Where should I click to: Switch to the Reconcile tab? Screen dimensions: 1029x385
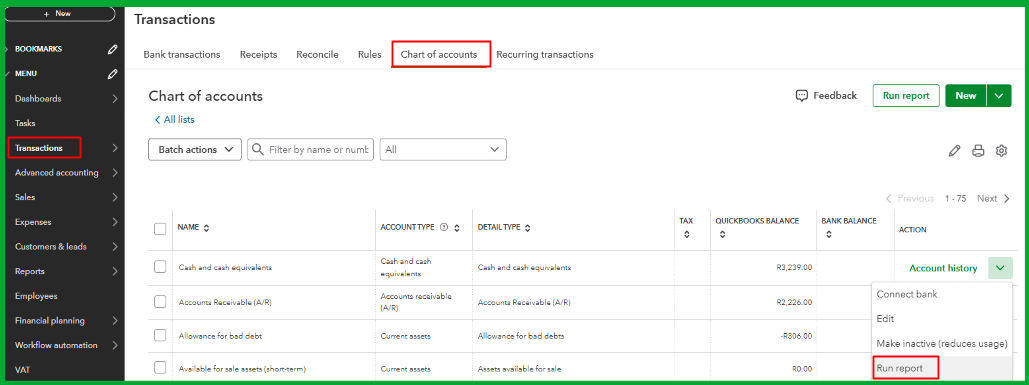[317, 54]
